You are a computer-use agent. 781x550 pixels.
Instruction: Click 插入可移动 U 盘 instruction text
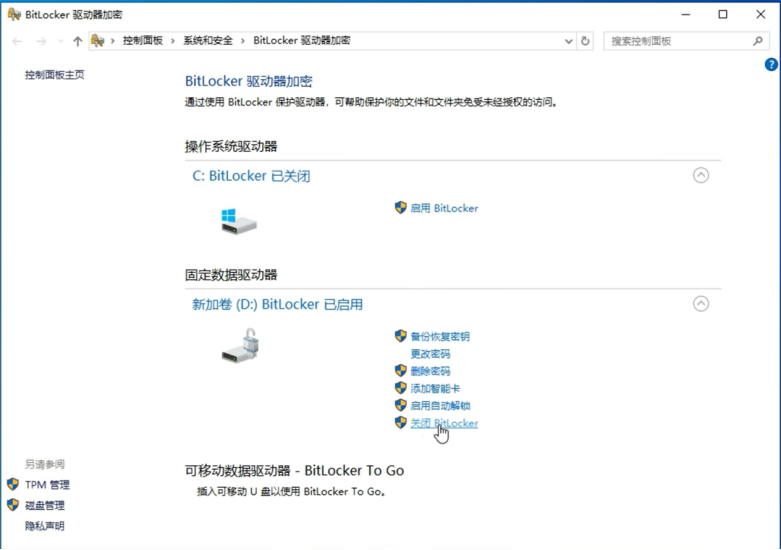tap(291, 492)
